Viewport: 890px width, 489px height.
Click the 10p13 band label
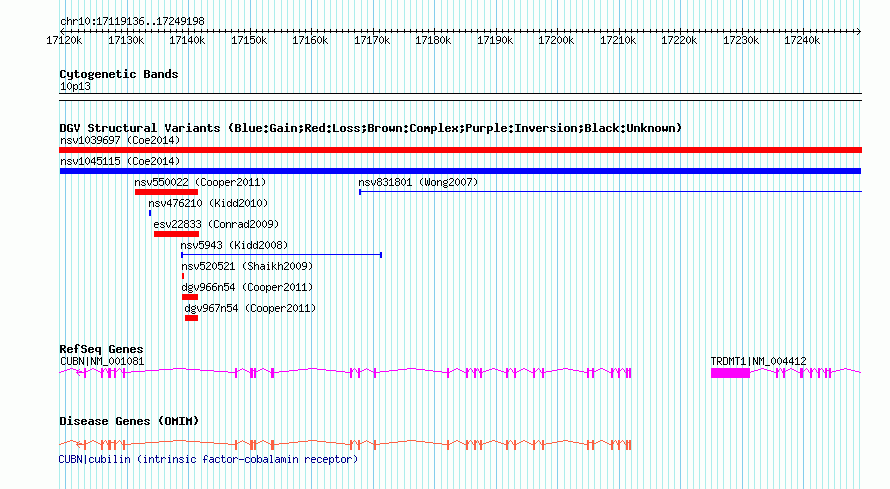pos(75,86)
